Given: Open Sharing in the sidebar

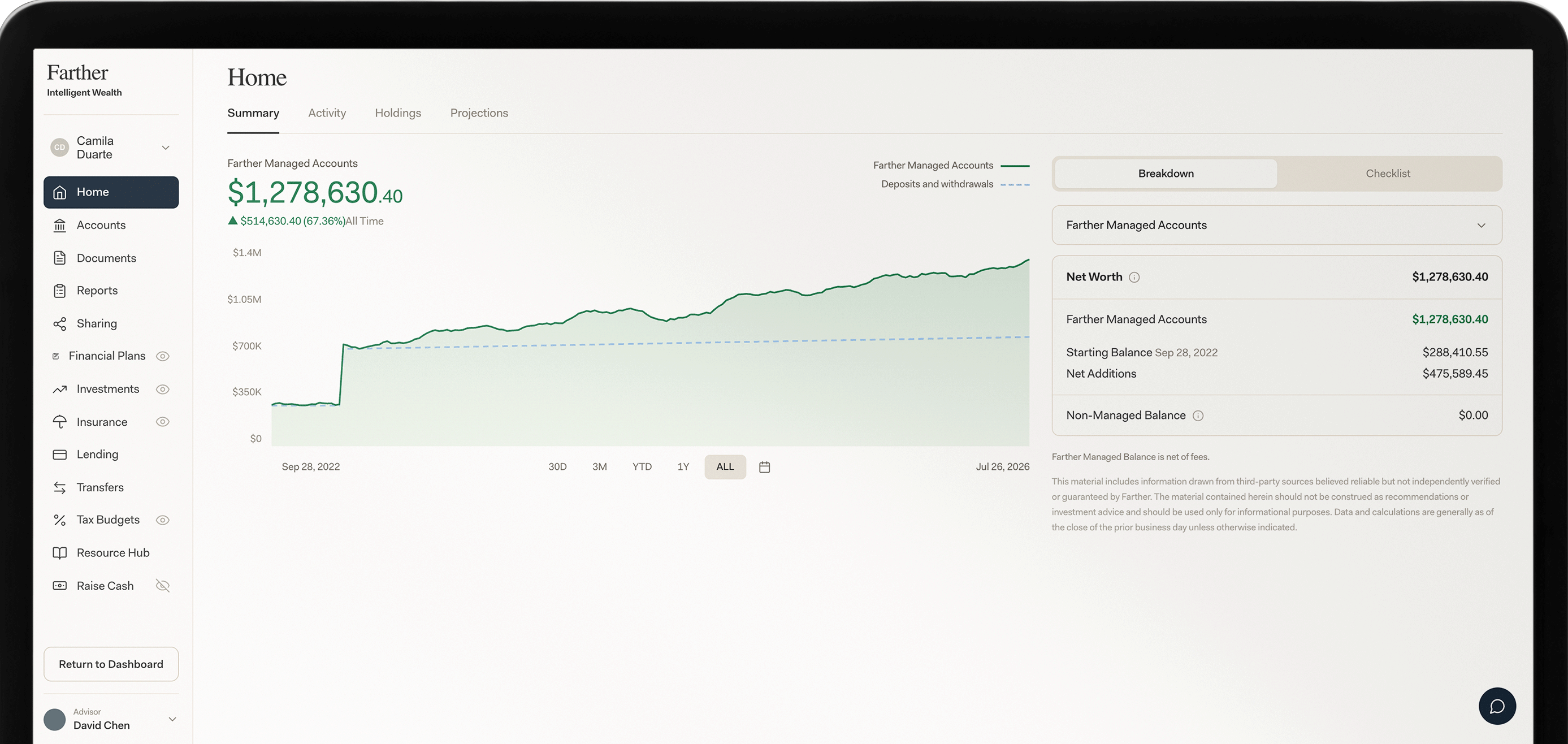Looking at the screenshot, I should point(111,324).
